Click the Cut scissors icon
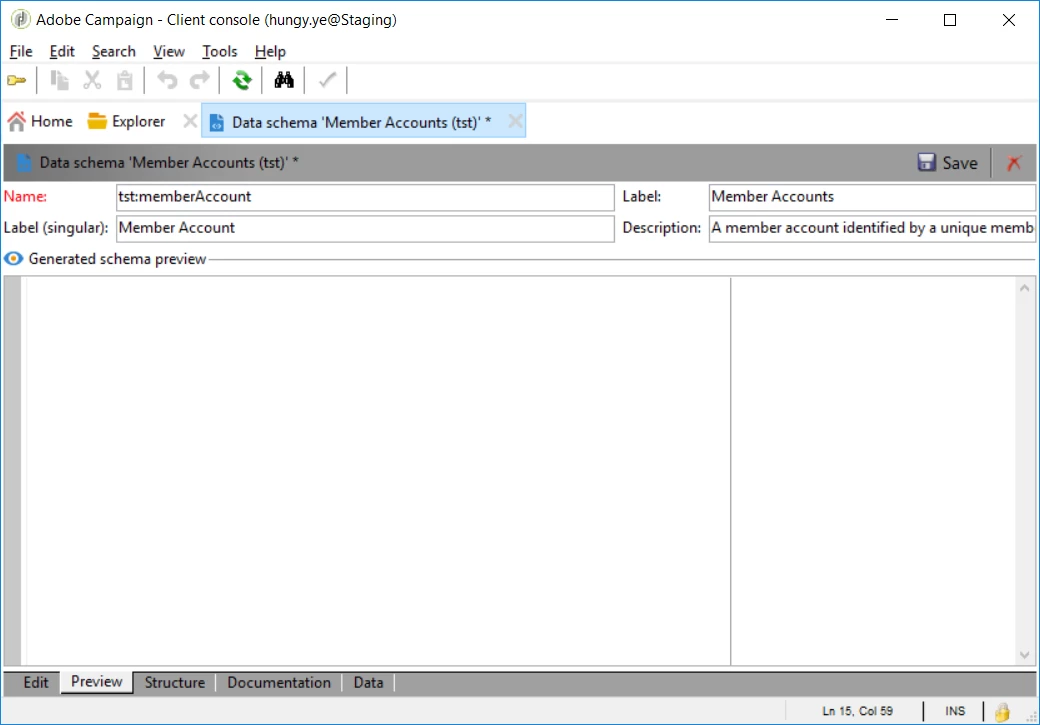 [92, 81]
